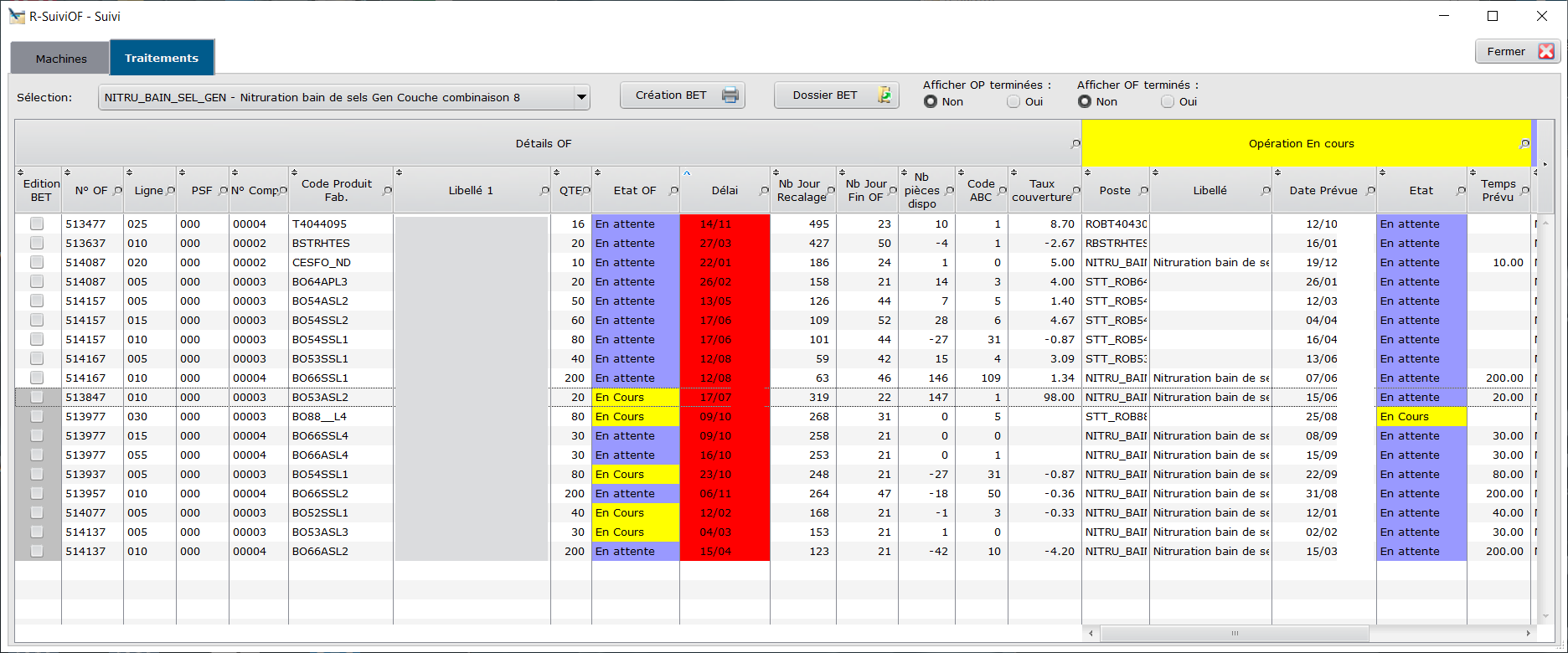Select Oui for Afficher OF terminés
This screenshot has width=1568, height=653.
1168,101
